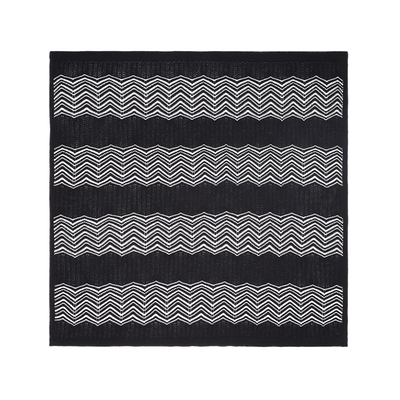This screenshot has height=400, width=400.
Task: Click the white background above the scarf
Action: click(x=200, y=25)
